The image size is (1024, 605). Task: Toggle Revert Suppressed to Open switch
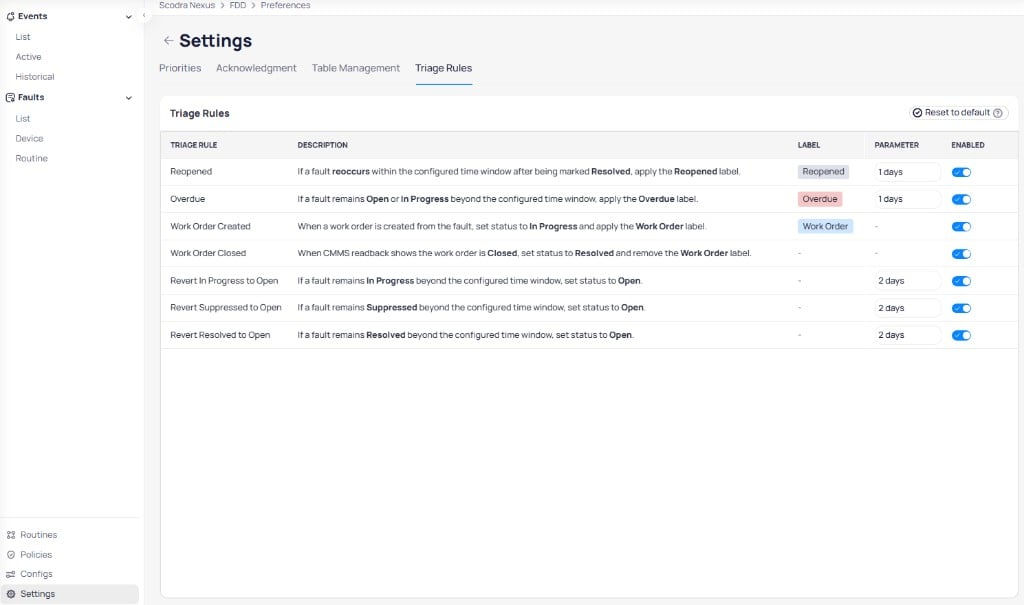(x=961, y=308)
